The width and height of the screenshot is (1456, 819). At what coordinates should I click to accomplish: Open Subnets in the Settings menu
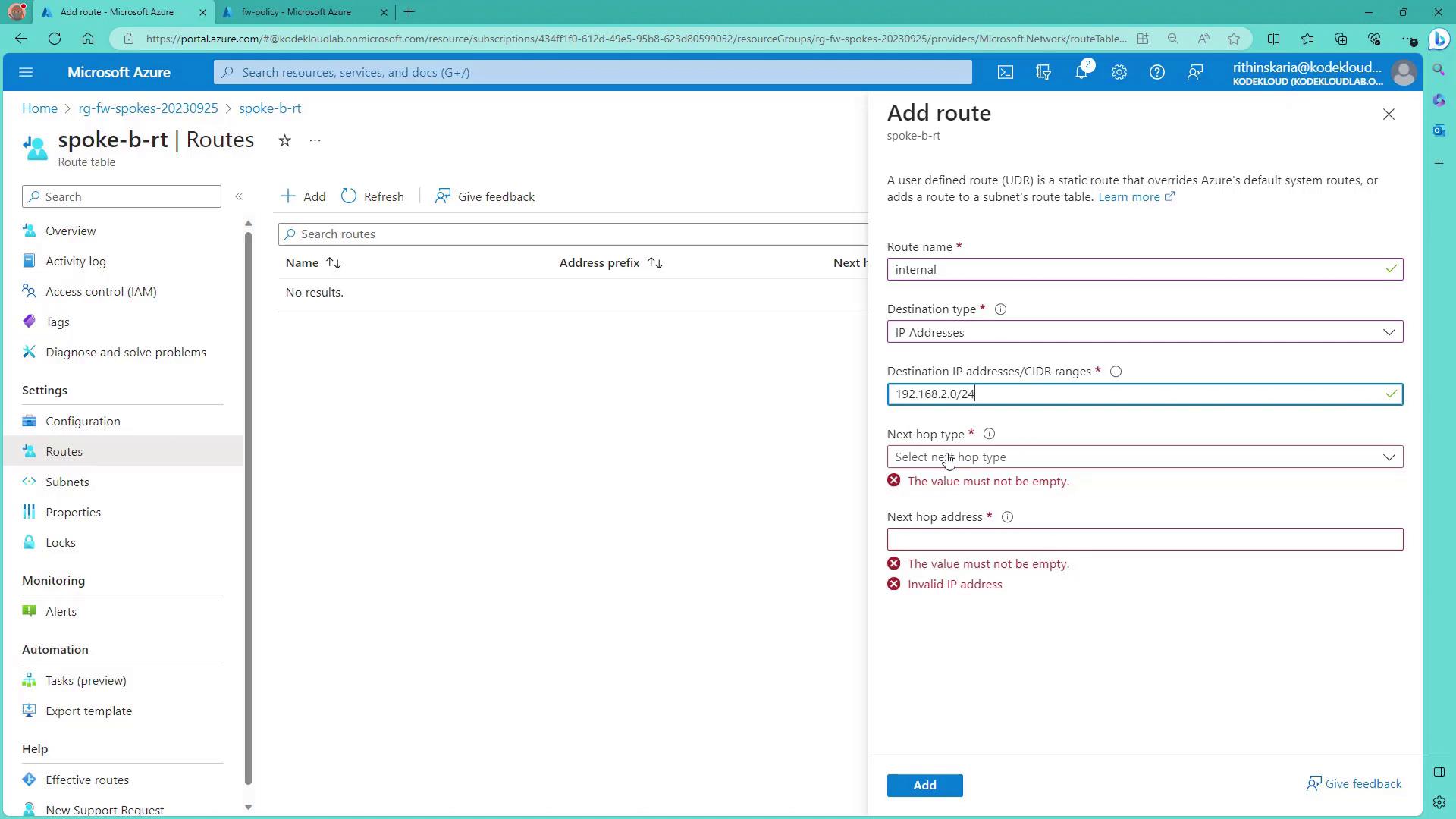tap(67, 482)
